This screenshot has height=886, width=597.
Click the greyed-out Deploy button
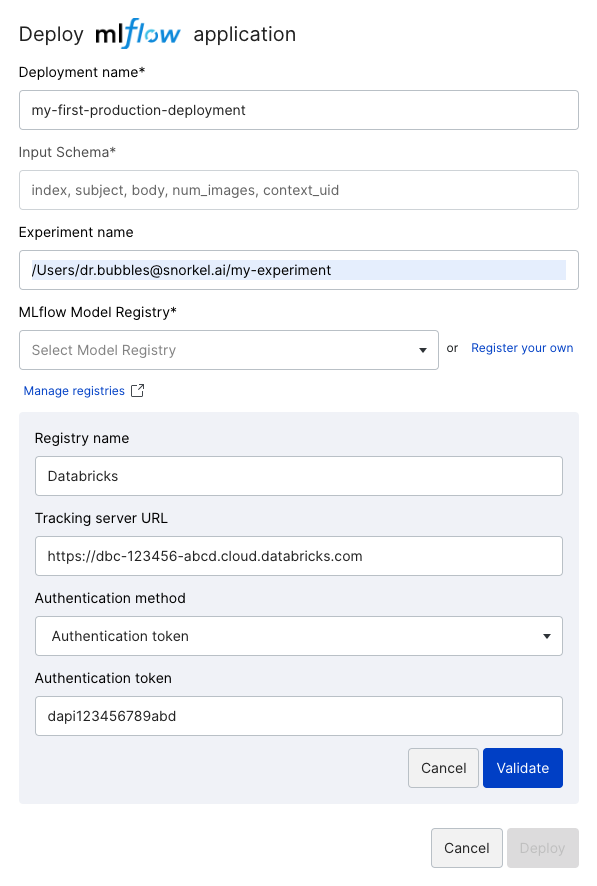point(543,848)
